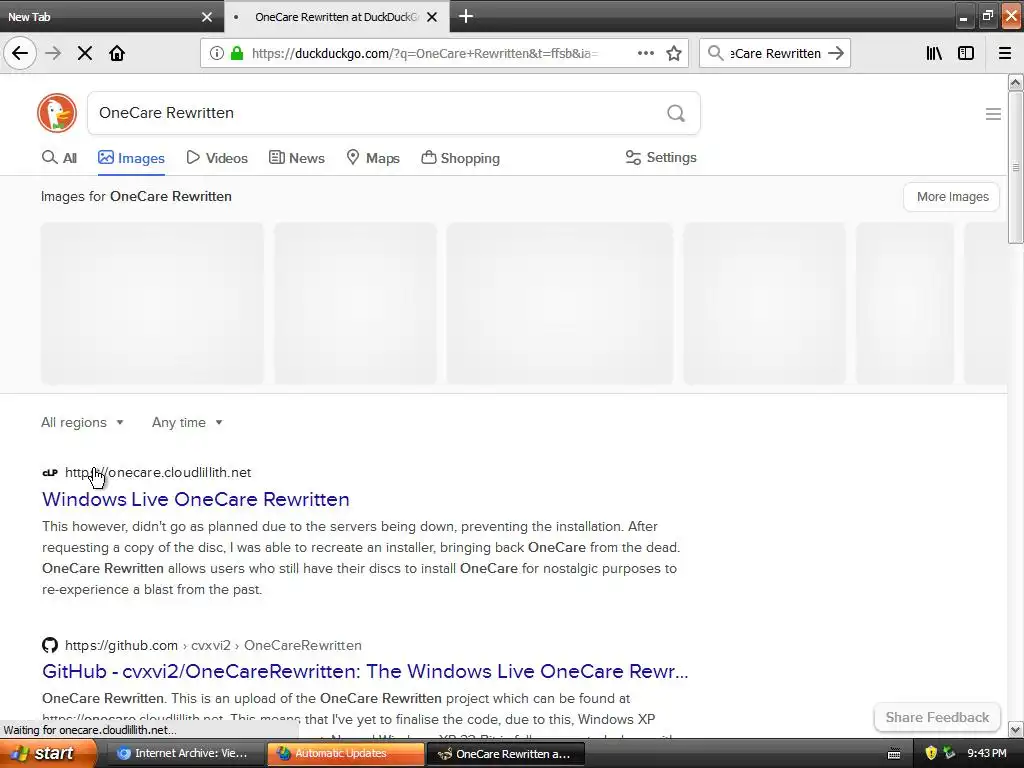The image size is (1024, 768).
Task: Open DuckDuckGo Settings dropdown
Action: pos(661,157)
